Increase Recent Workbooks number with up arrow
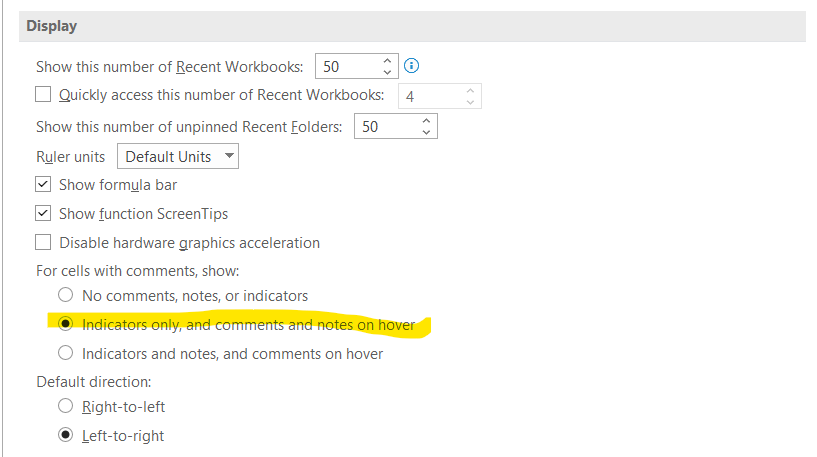The width and height of the screenshot is (817, 457). (387, 60)
